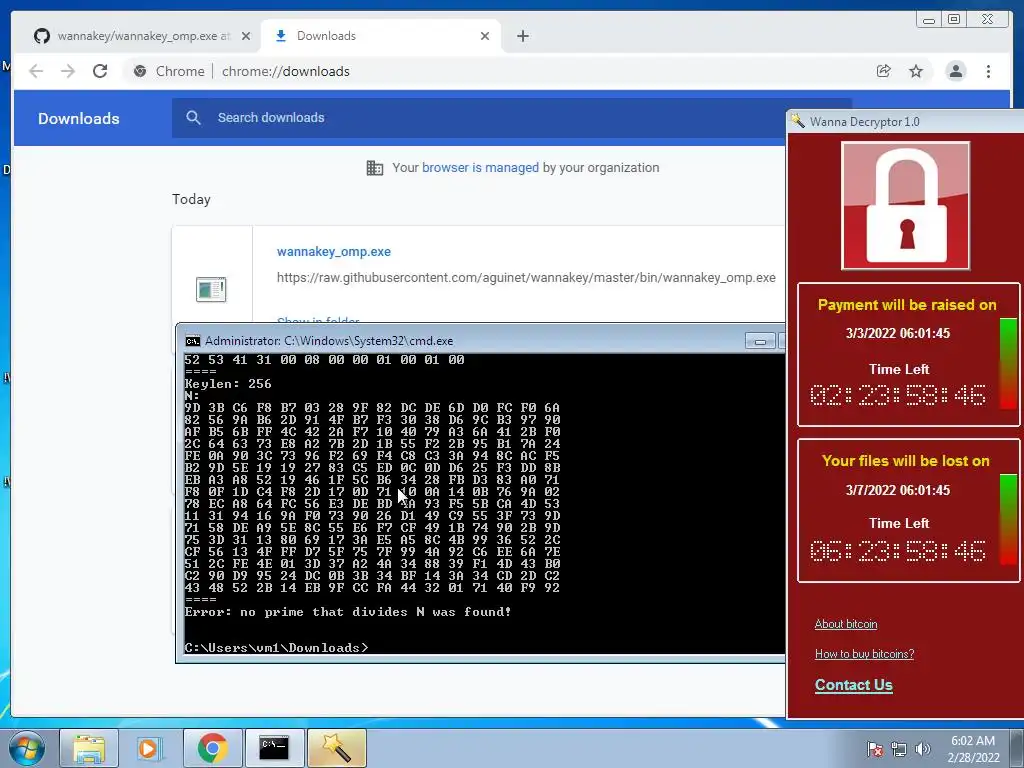Click the Wanna Decryptor title icon
The image size is (1024, 768).
tap(797, 121)
